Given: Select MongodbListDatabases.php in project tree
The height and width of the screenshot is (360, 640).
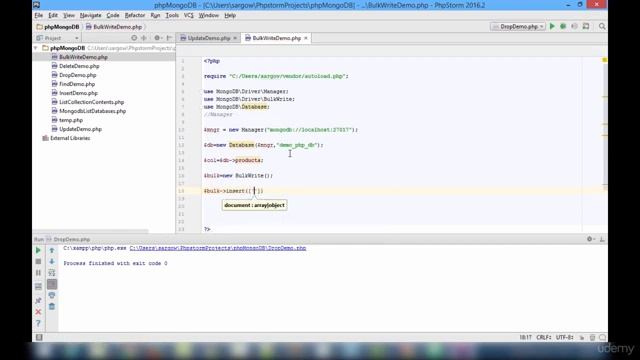Looking at the screenshot, I should [x=92, y=111].
